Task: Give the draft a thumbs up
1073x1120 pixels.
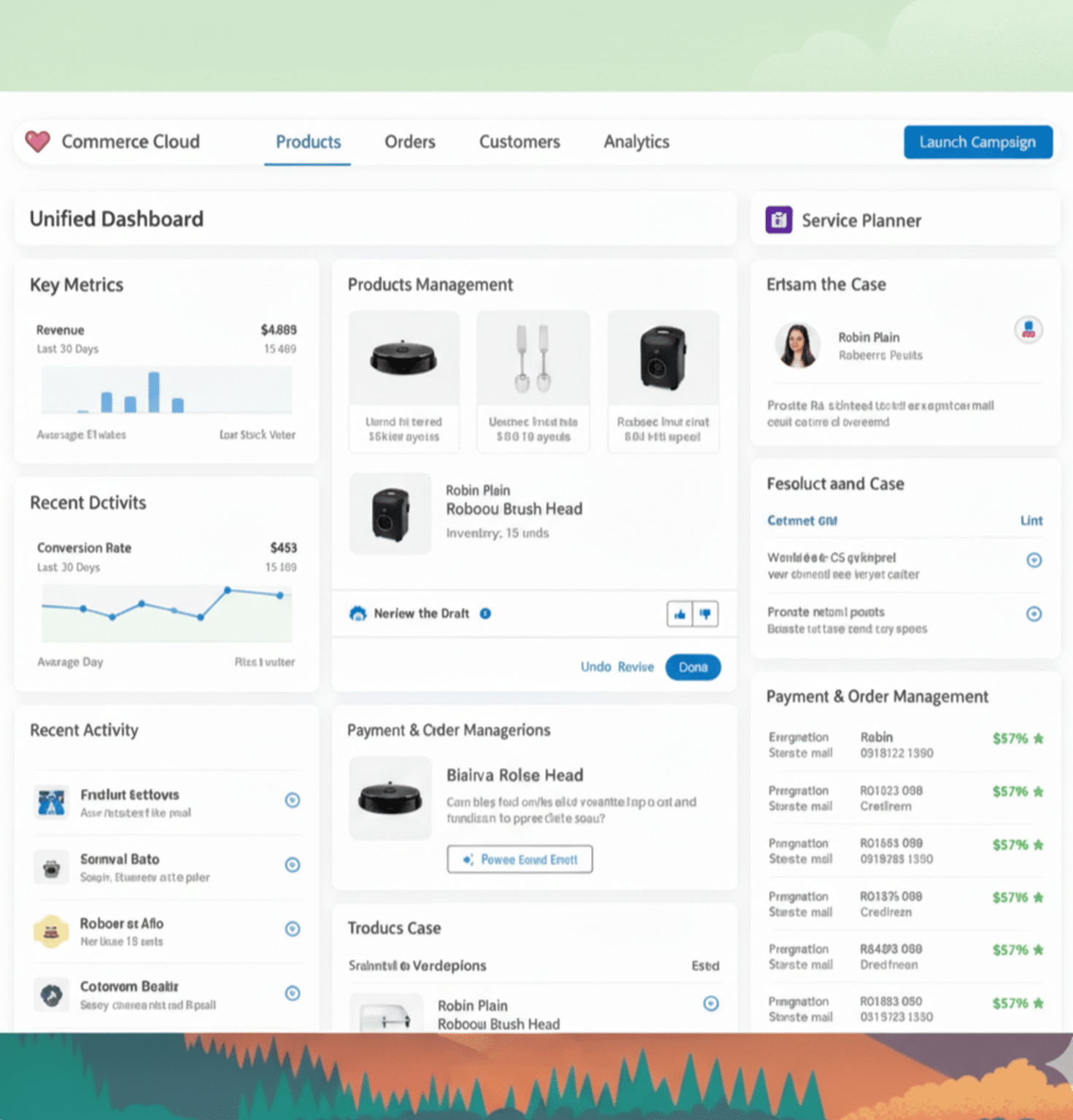Action: click(x=679, y=614)
